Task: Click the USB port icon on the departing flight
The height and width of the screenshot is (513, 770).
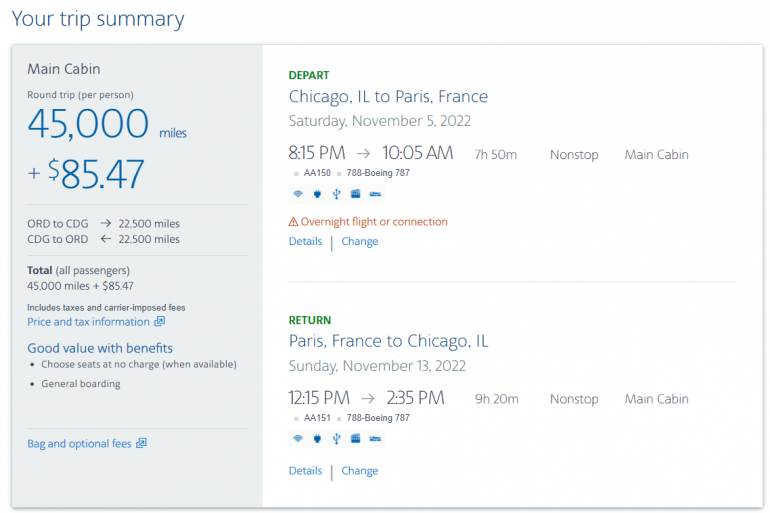Action: tap(336, 193)
